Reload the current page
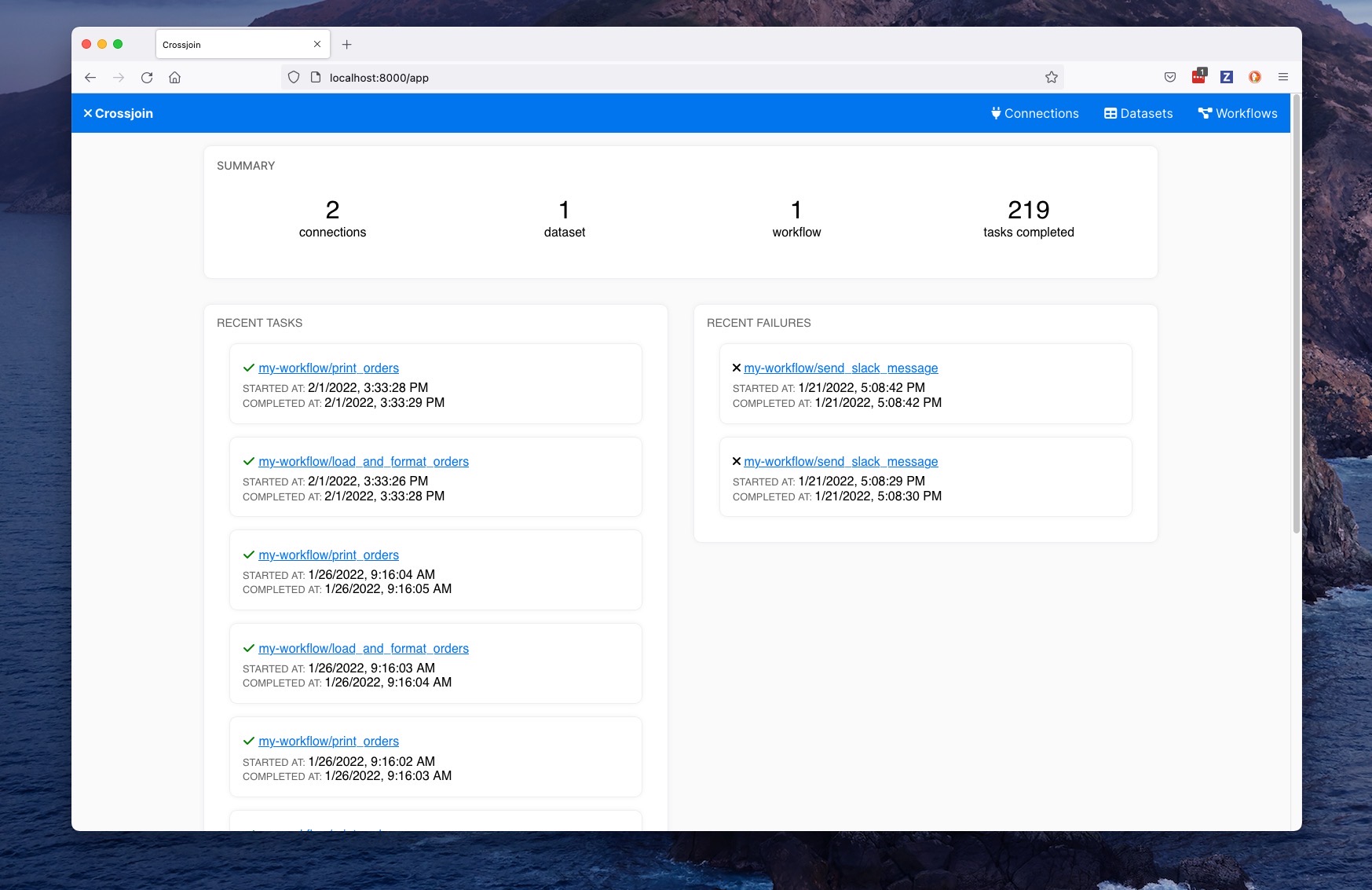This screenshot has height=890, width=1372. pos(147,77)
